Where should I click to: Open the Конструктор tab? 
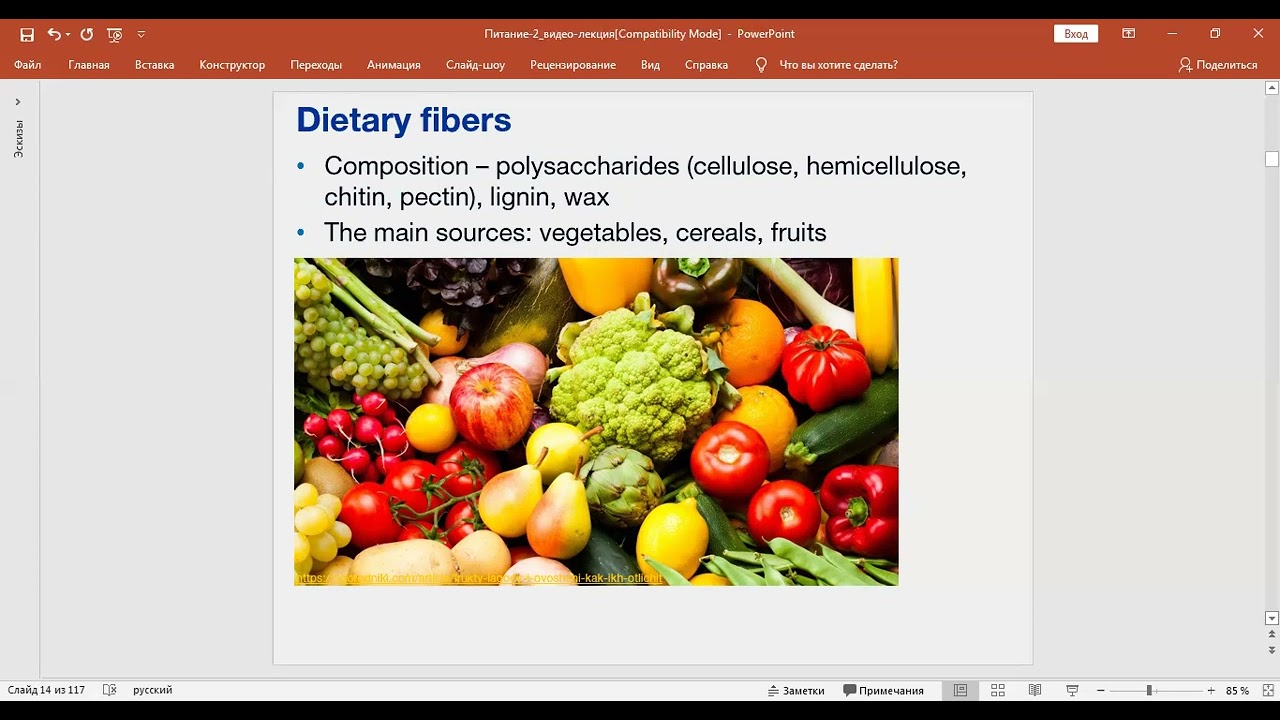coord(232,64)
